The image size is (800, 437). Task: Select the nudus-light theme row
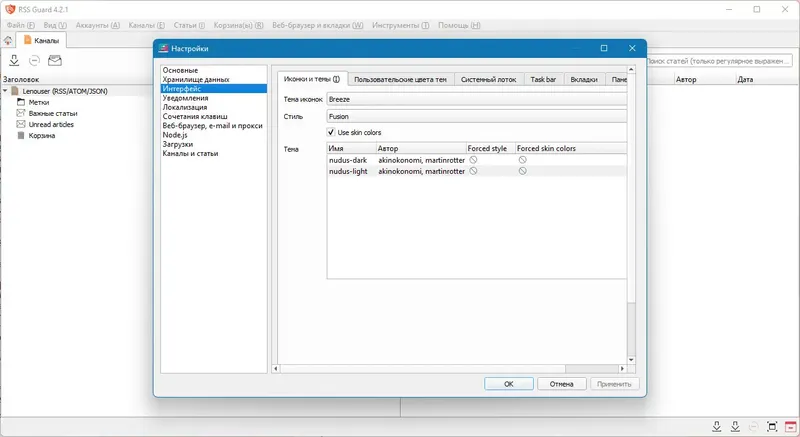(x=477, y=171)
